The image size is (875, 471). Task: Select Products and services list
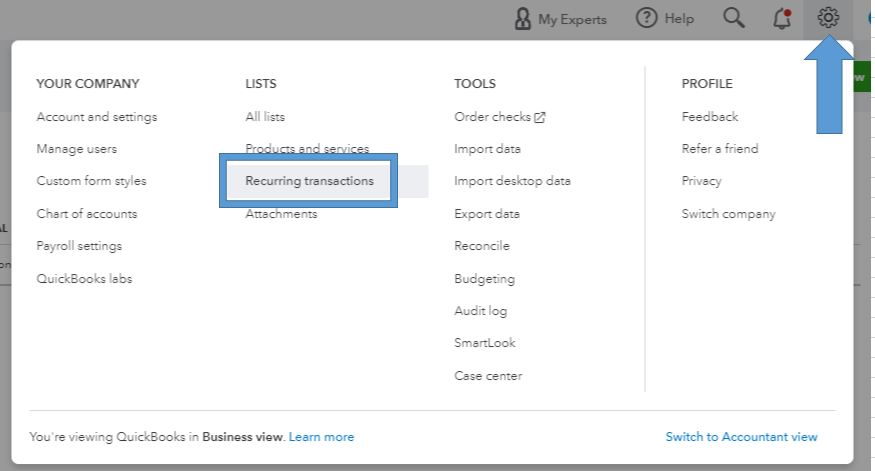[307, 149]
